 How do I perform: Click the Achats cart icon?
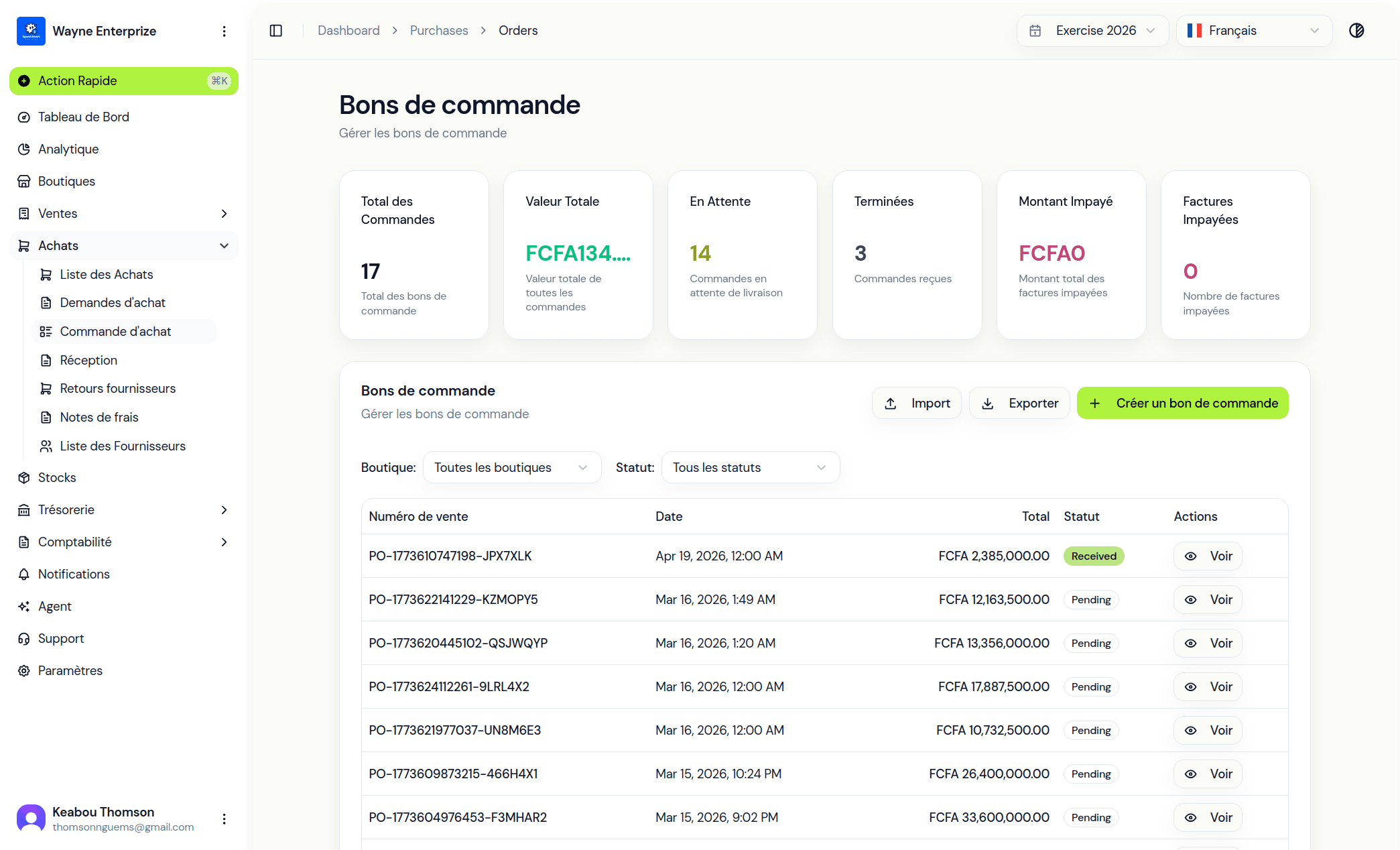(x=24, y=246)
